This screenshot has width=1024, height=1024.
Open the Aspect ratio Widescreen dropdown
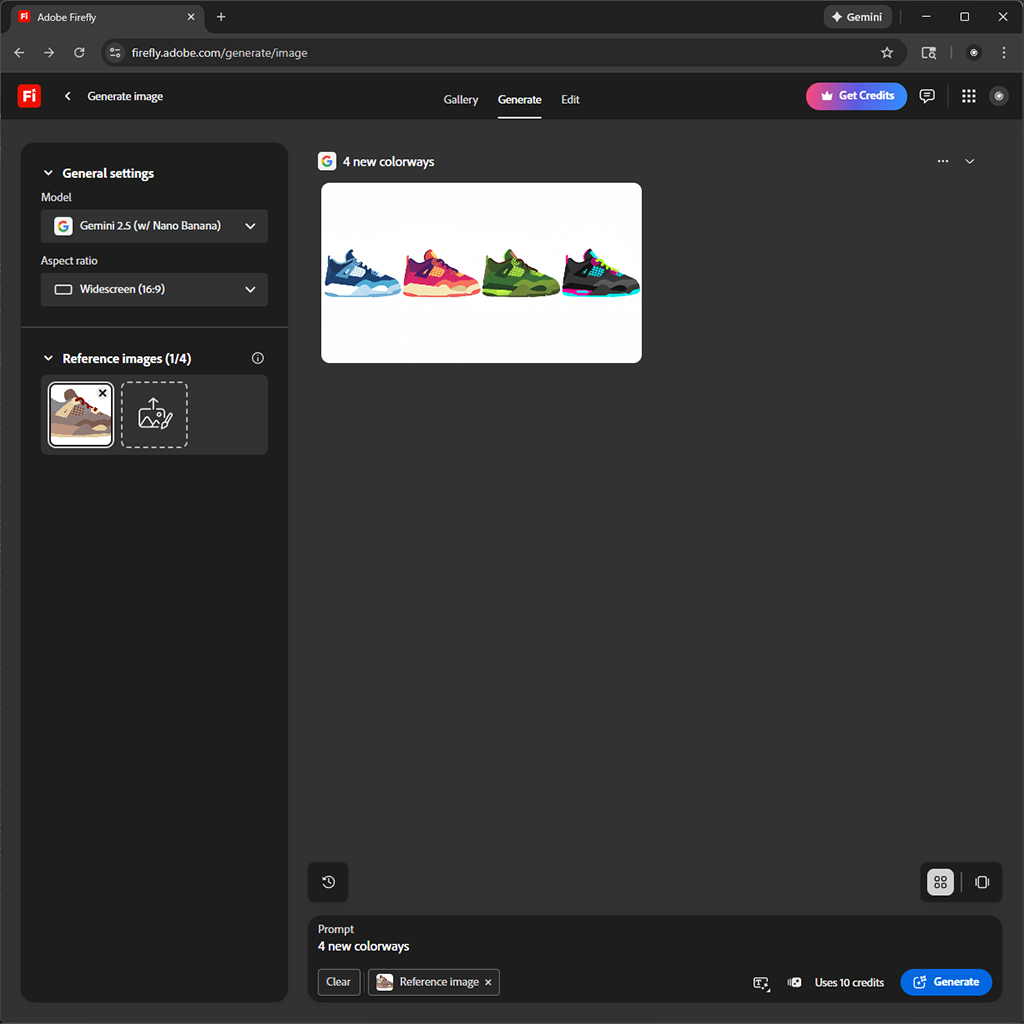(x=154, y=289)
